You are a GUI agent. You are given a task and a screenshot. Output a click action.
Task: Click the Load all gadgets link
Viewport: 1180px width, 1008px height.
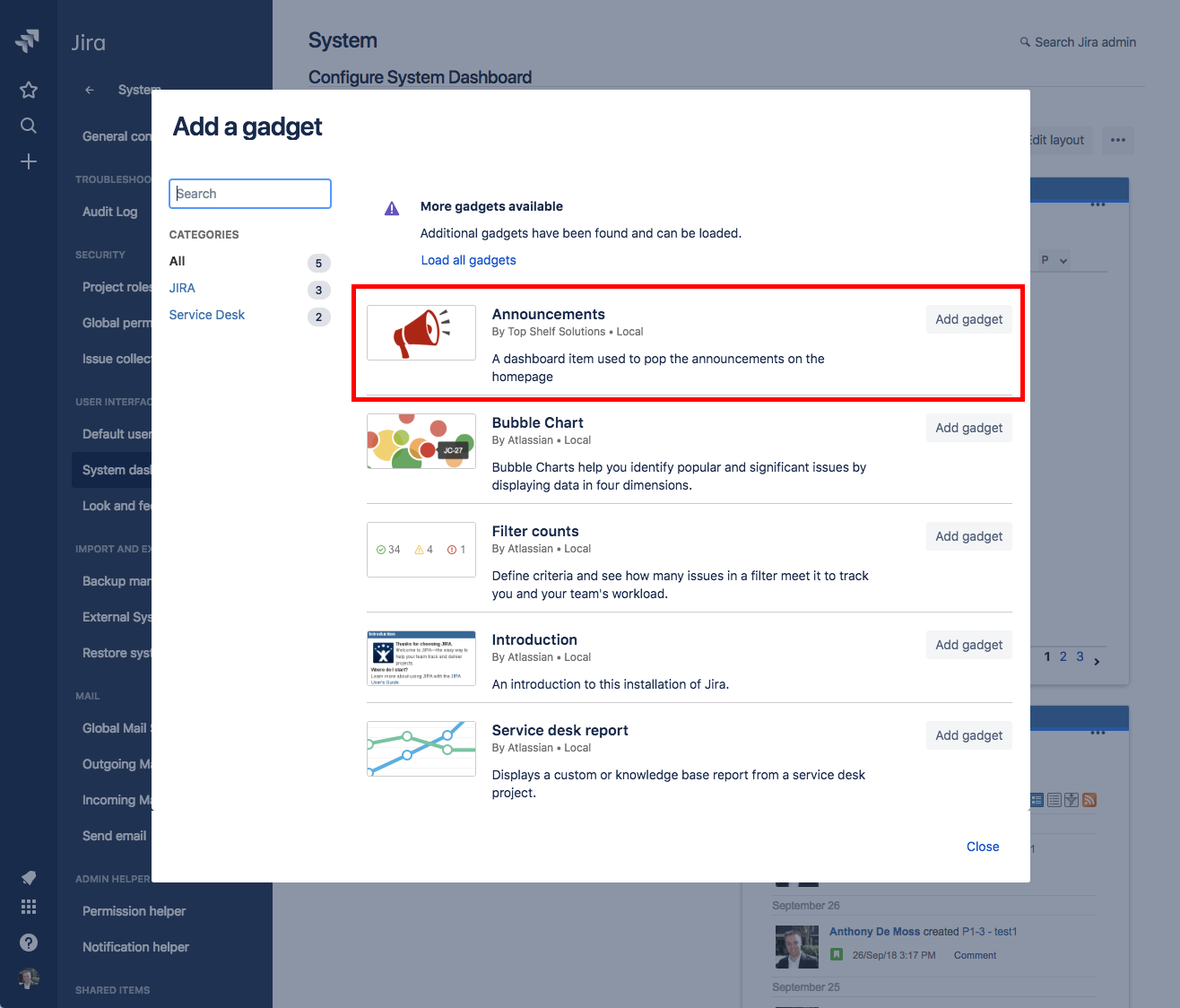[469, 260]
